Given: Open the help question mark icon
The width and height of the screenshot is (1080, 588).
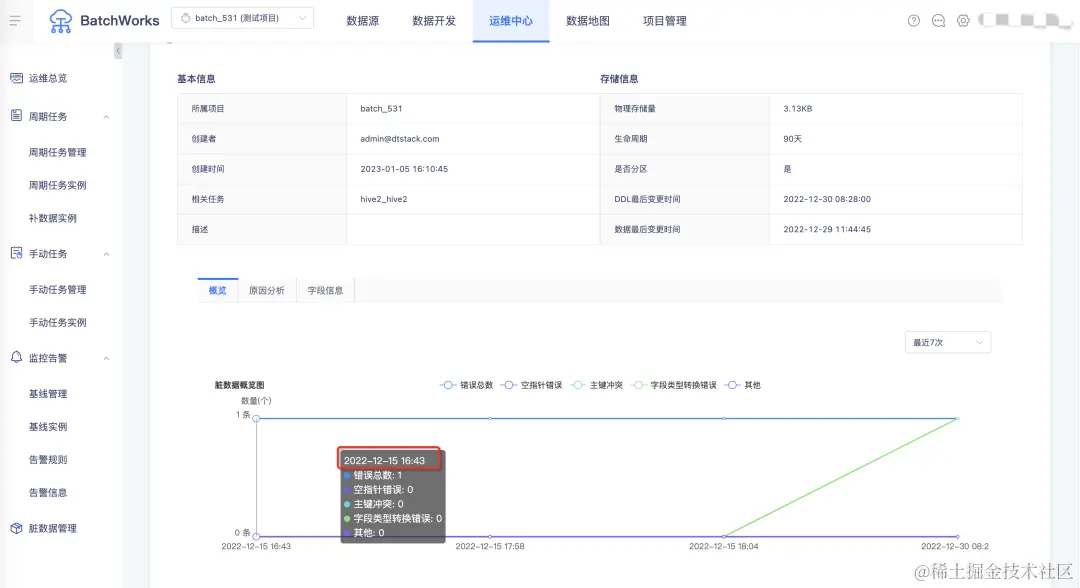Looking at the screenshot, I should [913, 21].
